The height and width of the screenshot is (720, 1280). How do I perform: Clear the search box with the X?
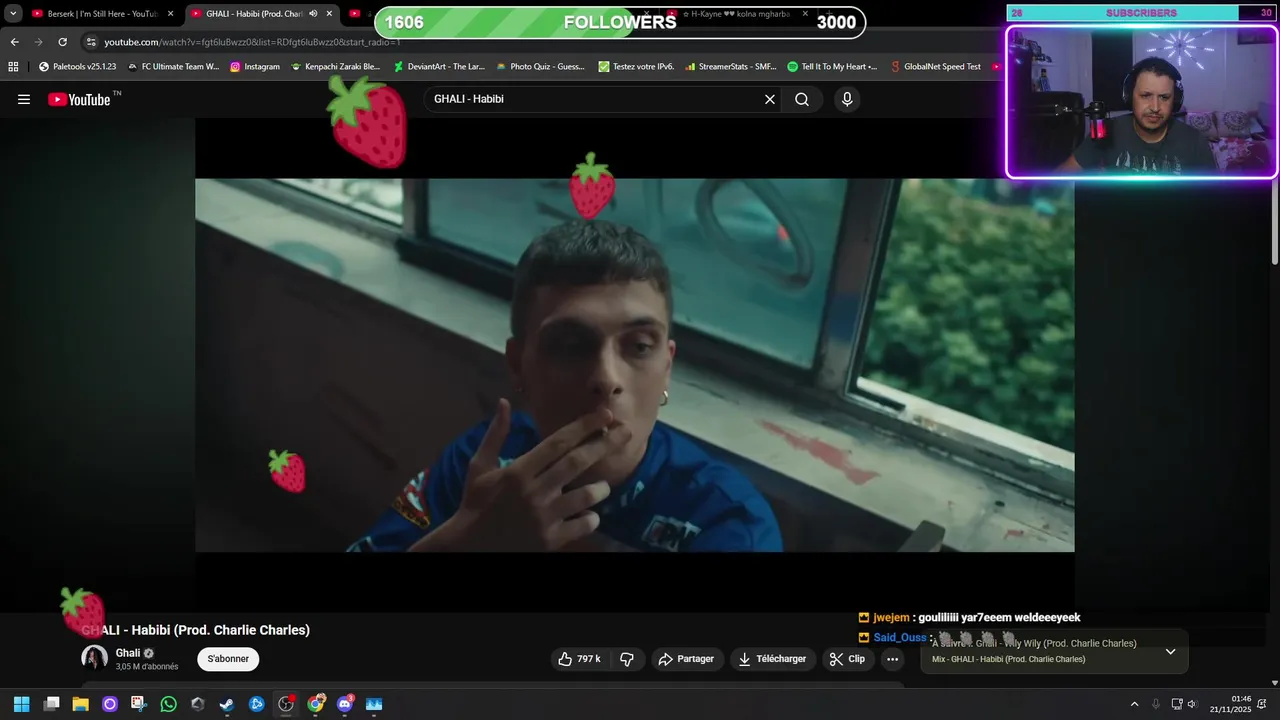770,99
